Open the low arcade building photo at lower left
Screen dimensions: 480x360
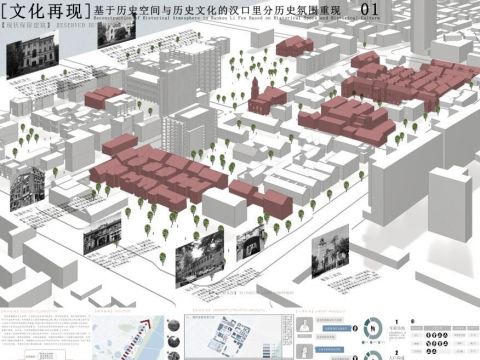pos(102,233)
